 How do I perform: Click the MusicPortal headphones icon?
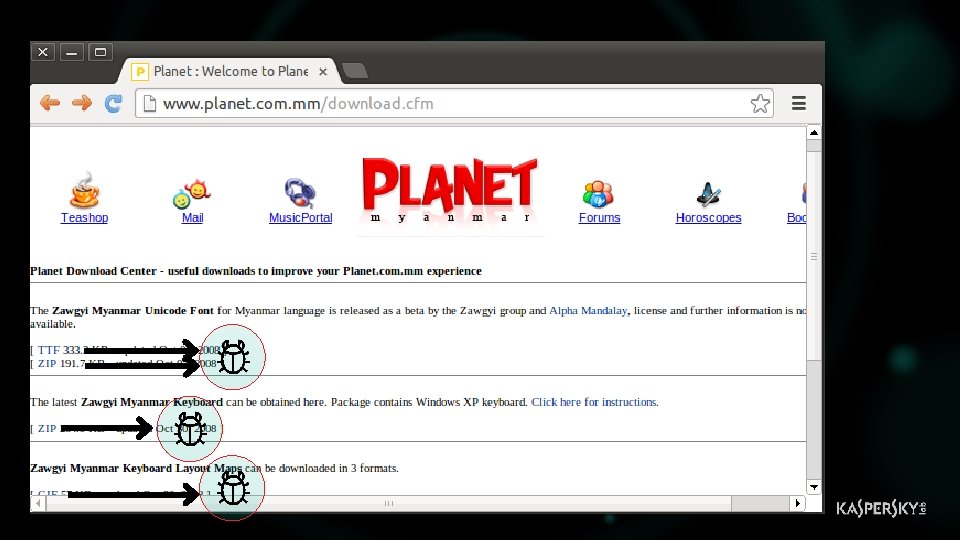(x=300, y=193)
